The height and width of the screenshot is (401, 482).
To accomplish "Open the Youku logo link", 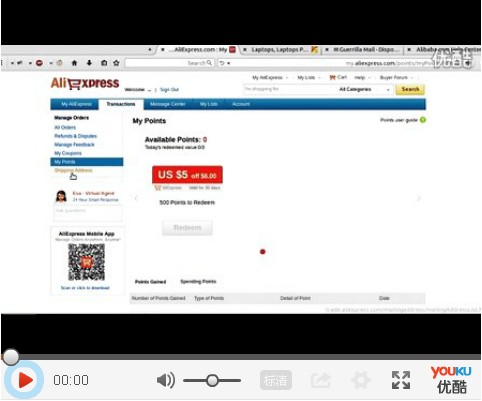I will tap(451, 380).
